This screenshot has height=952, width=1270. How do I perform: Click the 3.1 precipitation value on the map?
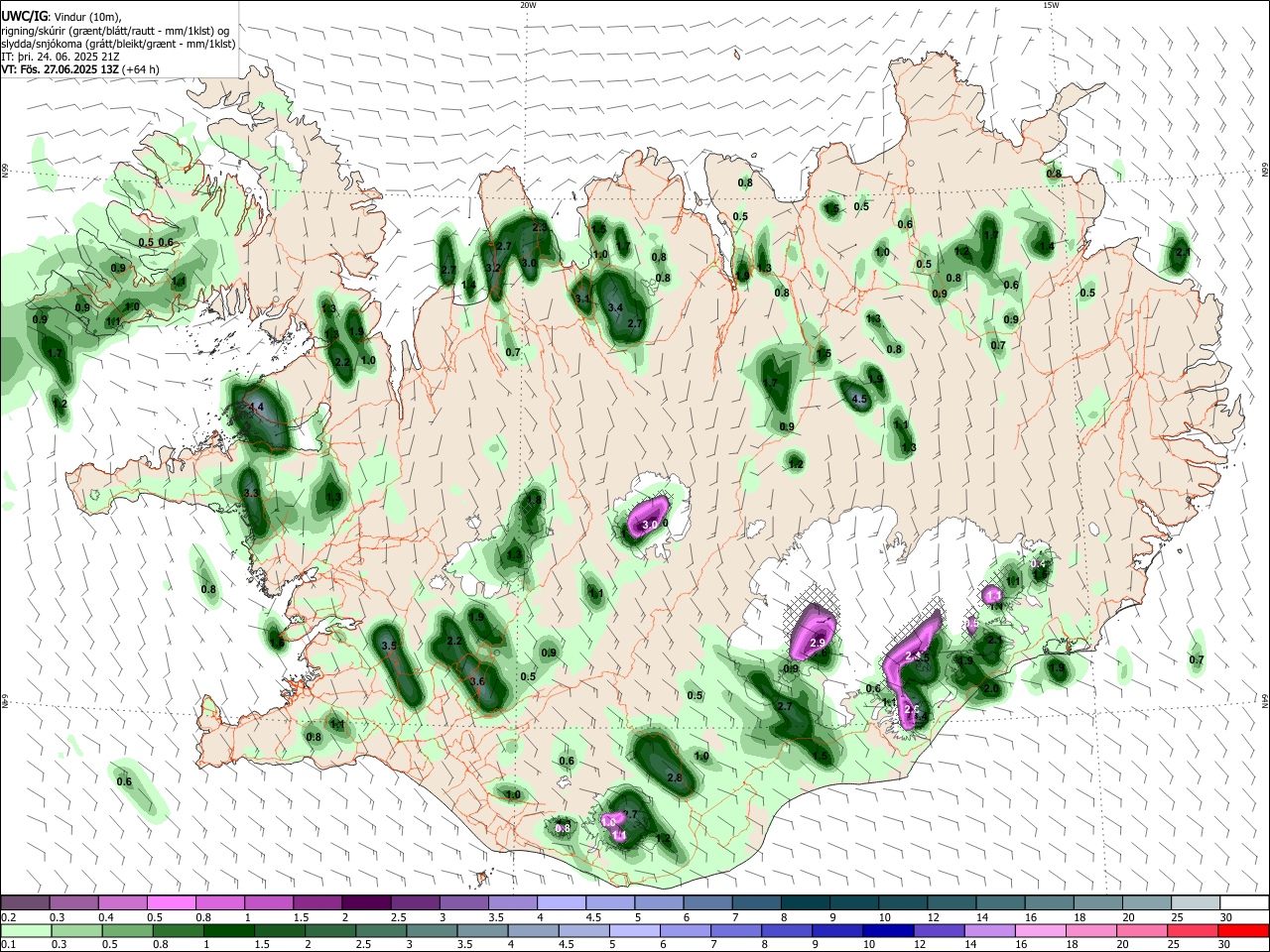coord(583,298)
